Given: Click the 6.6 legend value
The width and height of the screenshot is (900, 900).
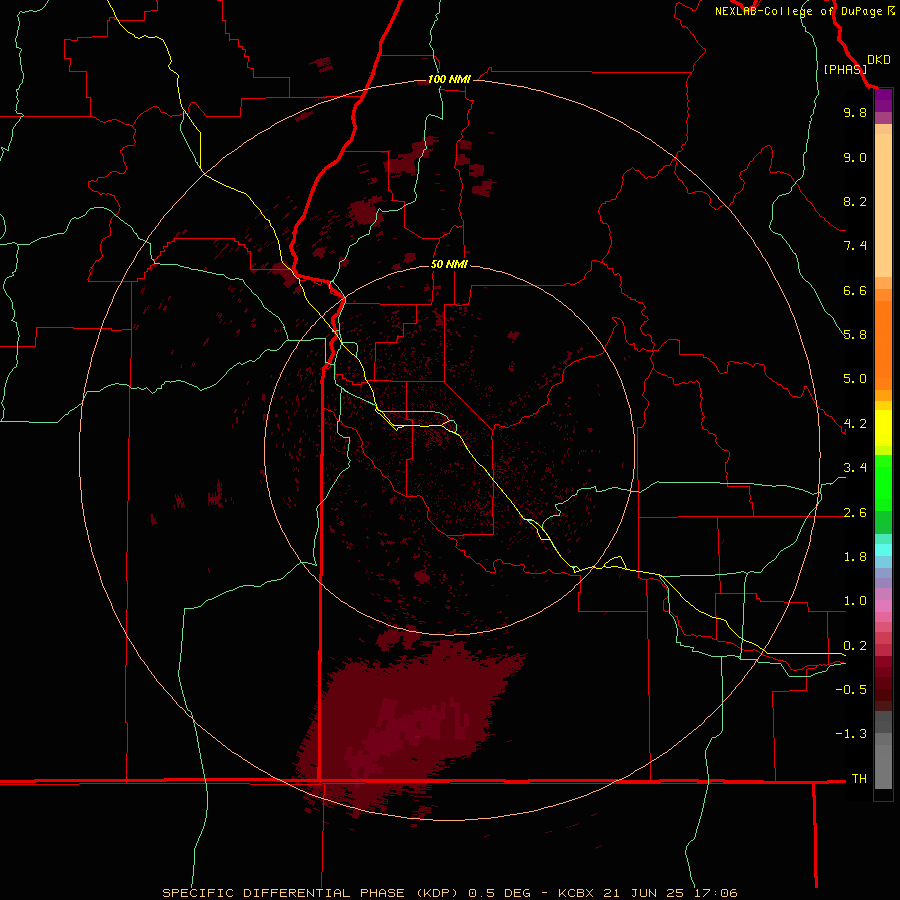Looking at the screenshot, I should point(855,290).
